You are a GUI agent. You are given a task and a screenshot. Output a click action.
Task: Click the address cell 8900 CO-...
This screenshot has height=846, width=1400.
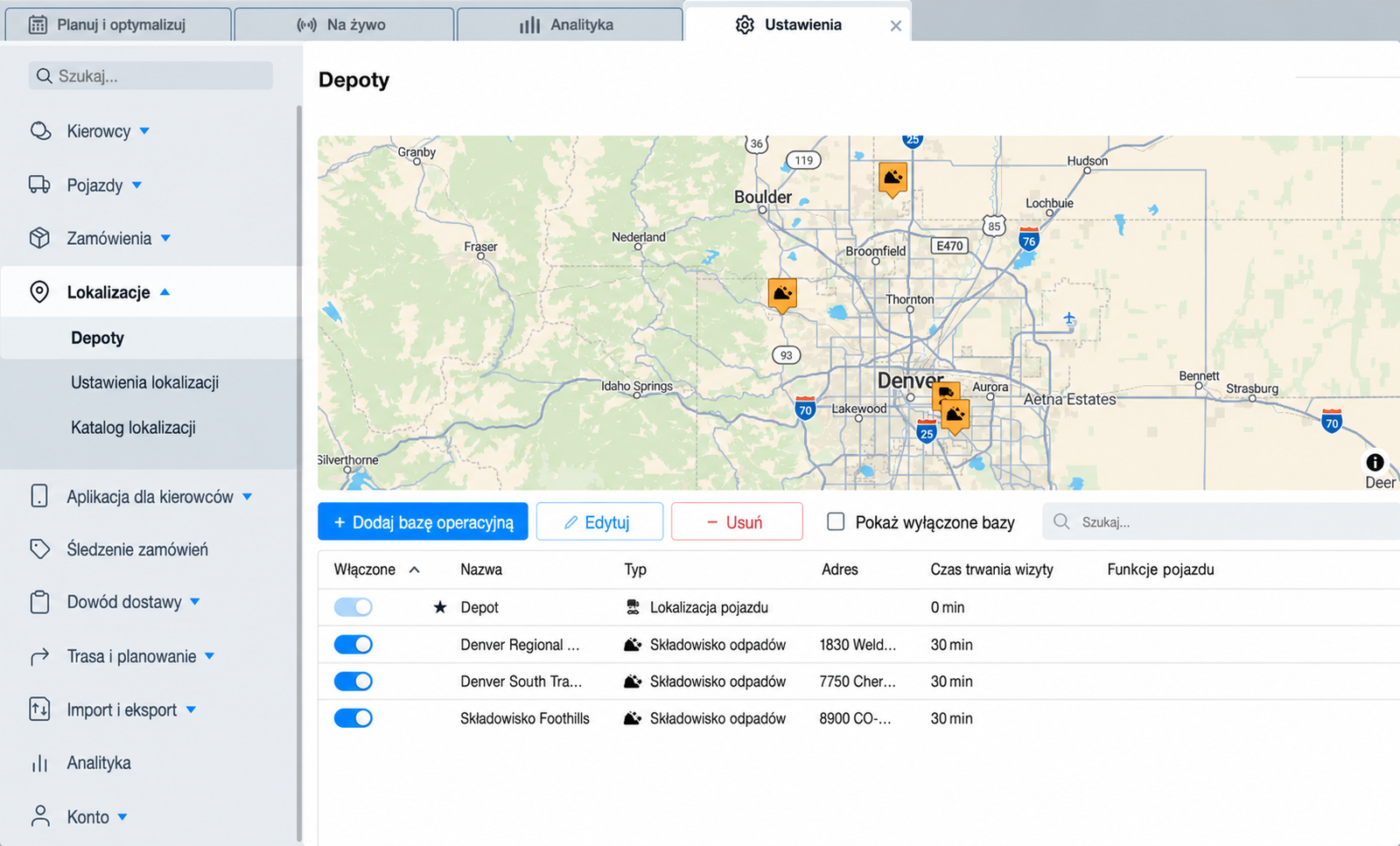[855, 718]
